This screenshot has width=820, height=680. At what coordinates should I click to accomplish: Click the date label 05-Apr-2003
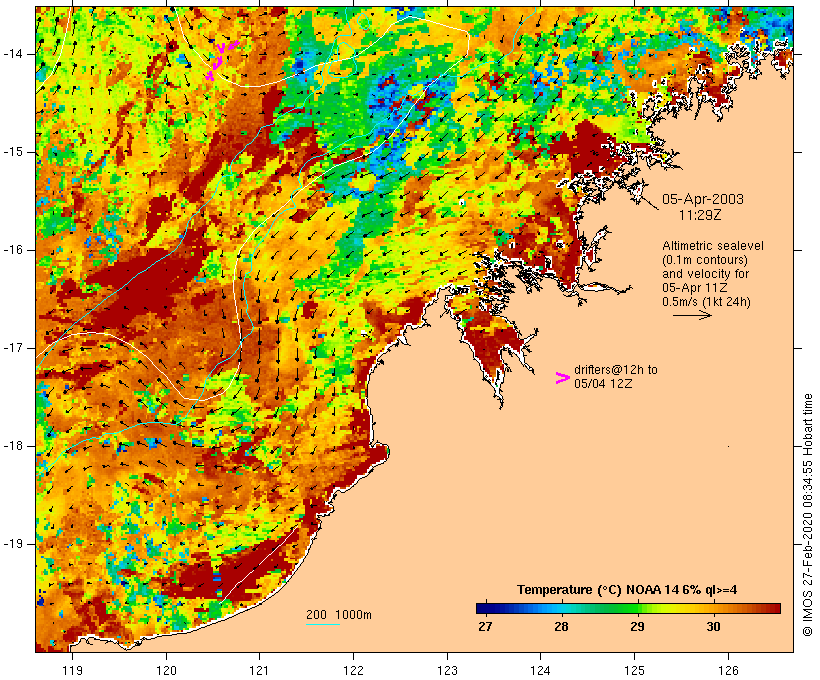[703, 199]
